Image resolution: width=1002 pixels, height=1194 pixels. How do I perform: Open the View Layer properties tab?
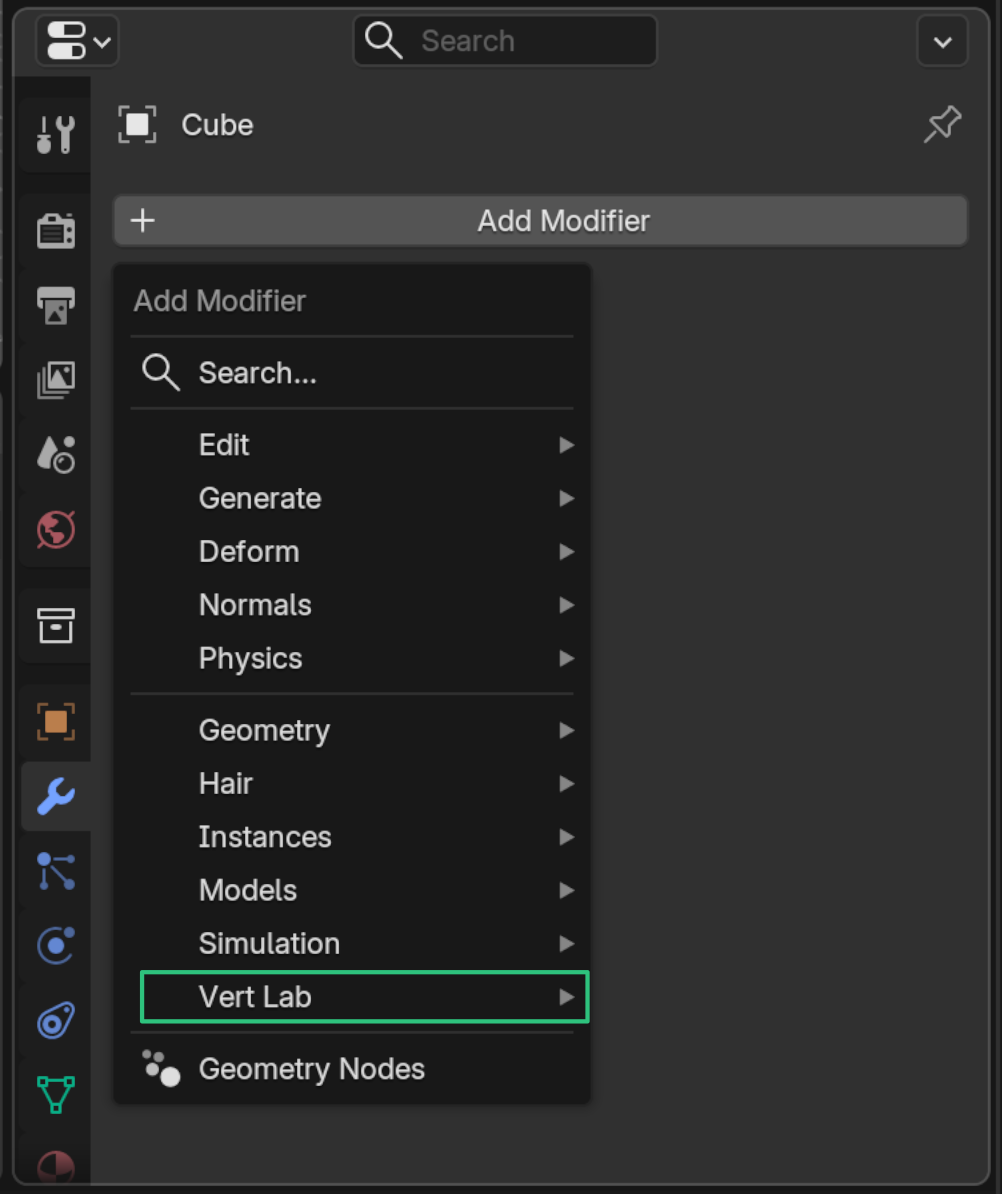[x=56, y=379]
